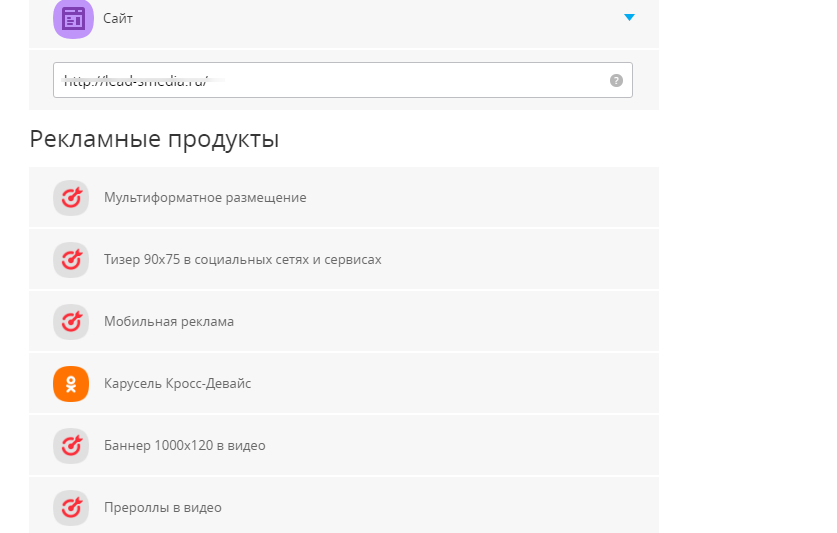Expand the Сайт dropdown arrow

(x=629, y=18)
